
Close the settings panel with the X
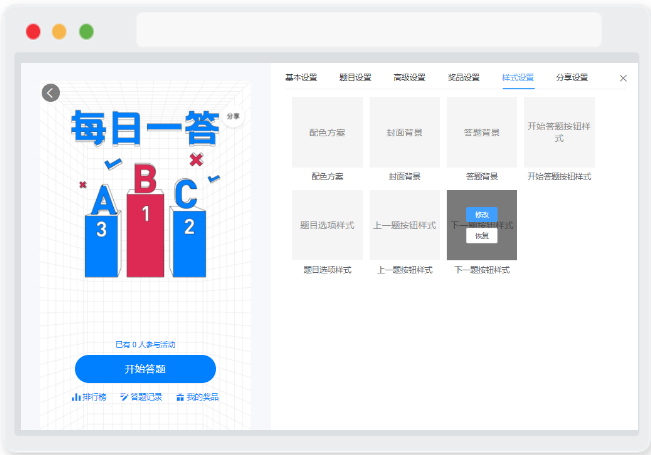(x=623, y=78)
